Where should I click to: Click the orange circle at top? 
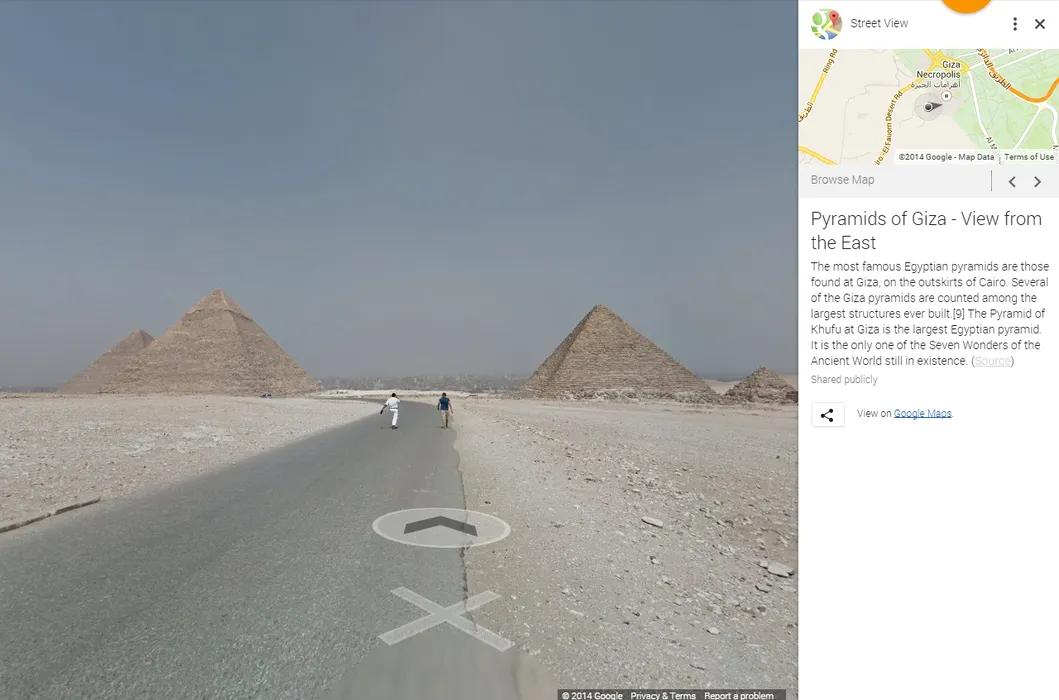pos(966,4)
